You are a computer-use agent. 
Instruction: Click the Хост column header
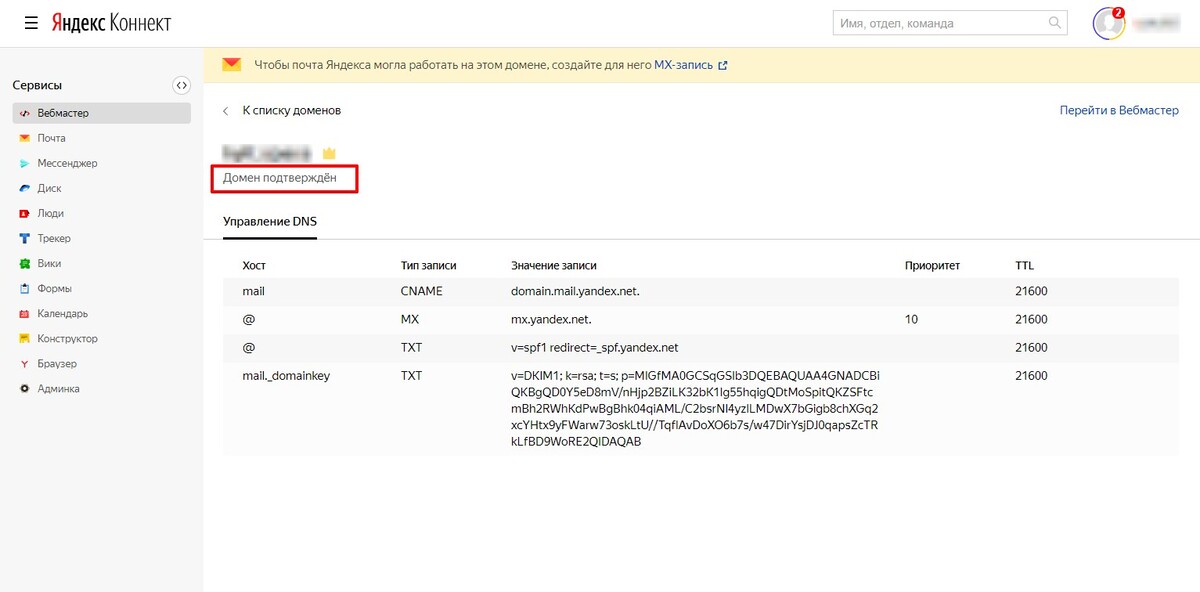255,266
